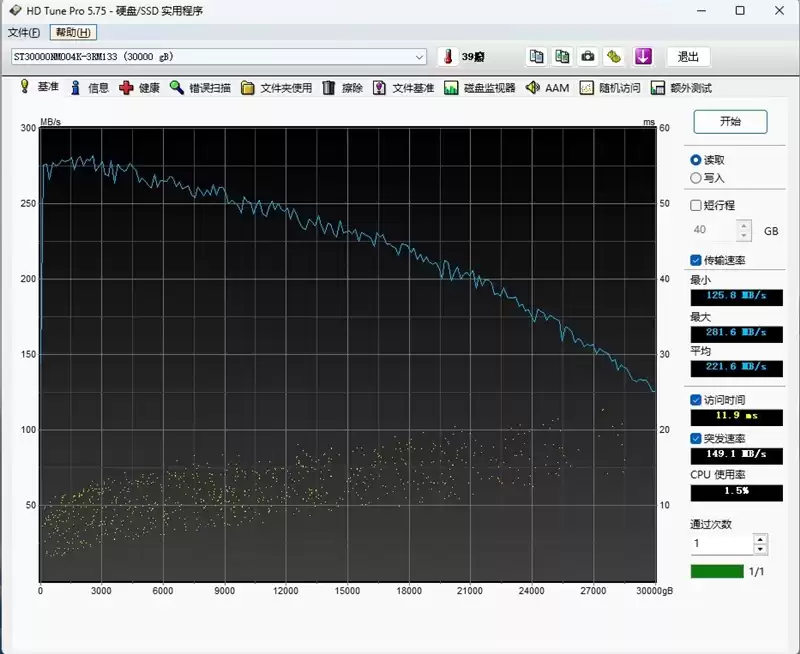Viewport: 800px width, 654px height.
Task: Decrease 通过次数 with the down arrow
Action: [760, 549]
